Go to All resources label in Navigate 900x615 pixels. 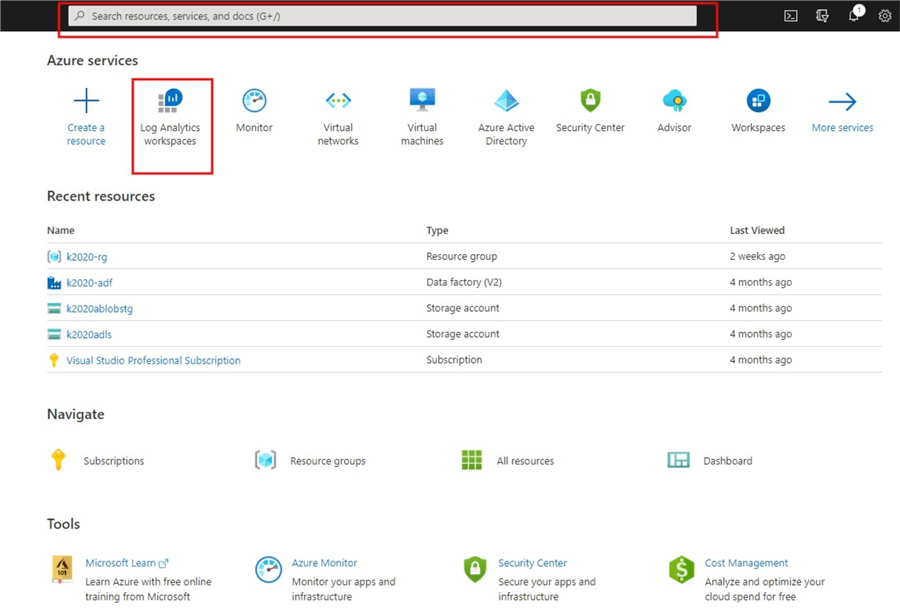(x=525, y=461)
